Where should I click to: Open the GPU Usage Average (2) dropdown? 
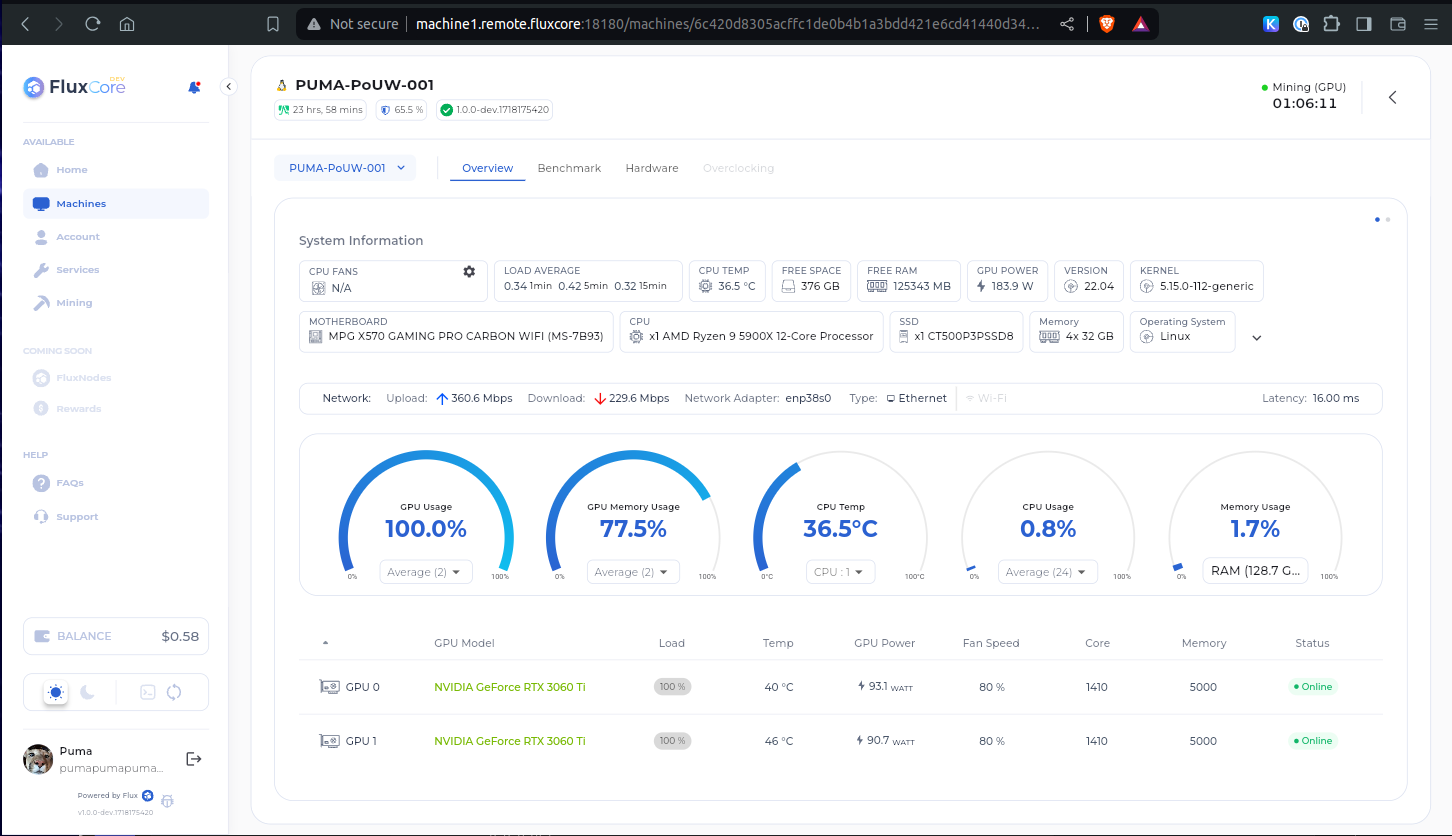(x=424, y=572)
